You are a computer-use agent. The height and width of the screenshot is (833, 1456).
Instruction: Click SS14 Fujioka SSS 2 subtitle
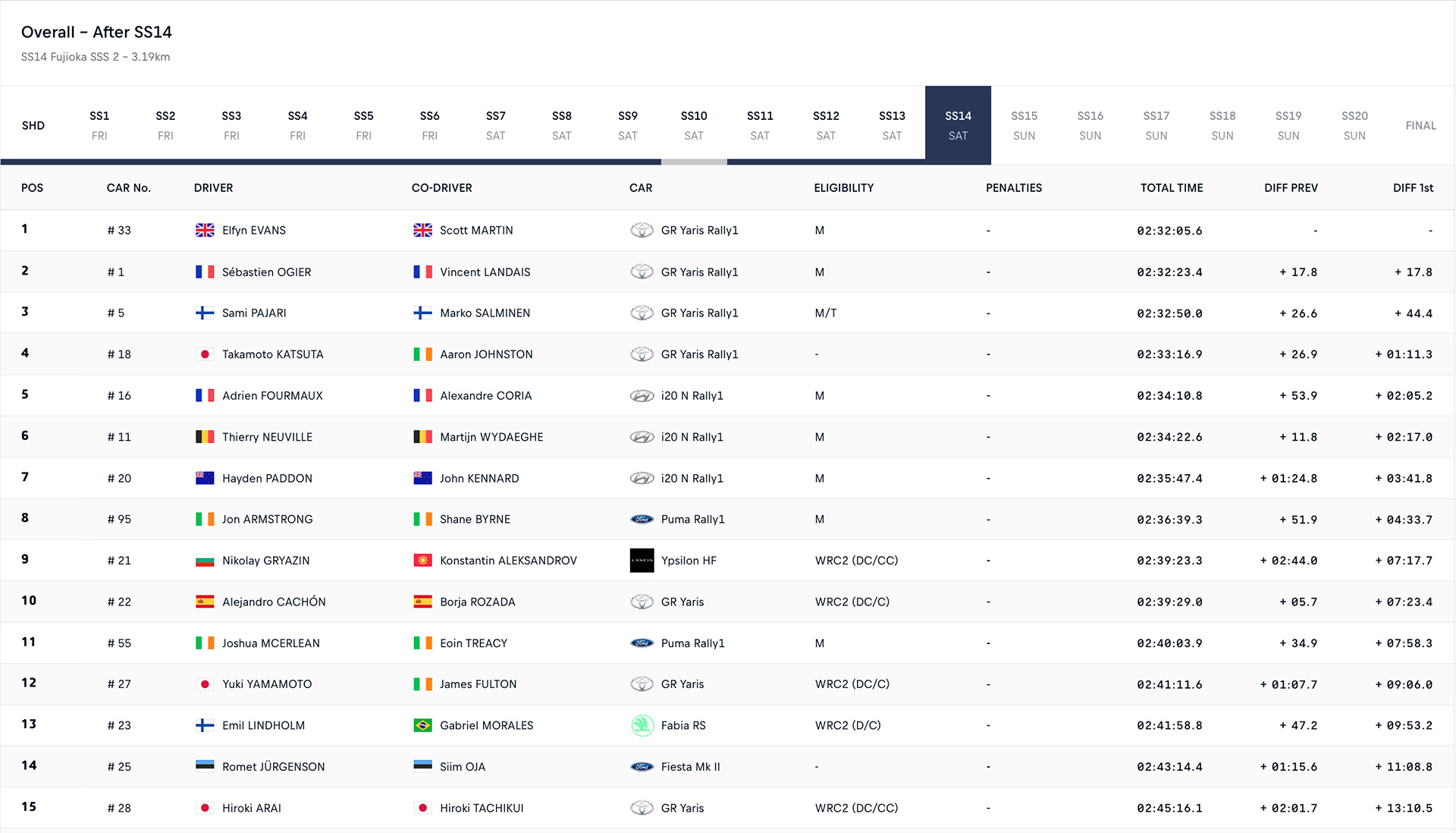(x=96, y=57)
